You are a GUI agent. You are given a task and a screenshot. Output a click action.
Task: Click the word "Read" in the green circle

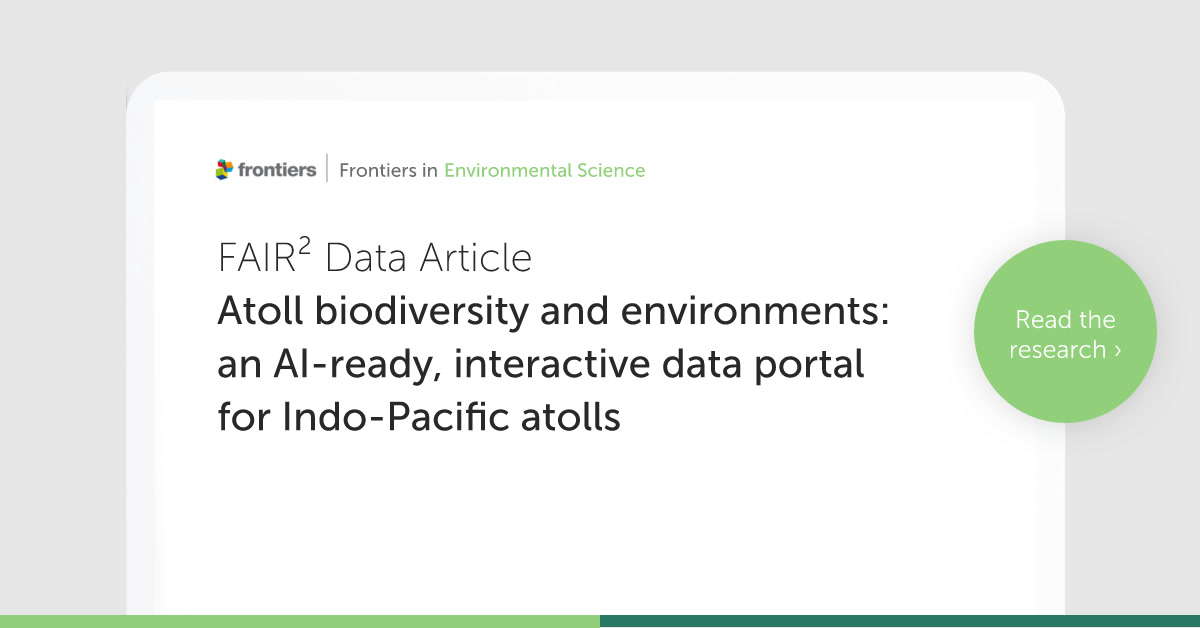[x=1039, y=320]
